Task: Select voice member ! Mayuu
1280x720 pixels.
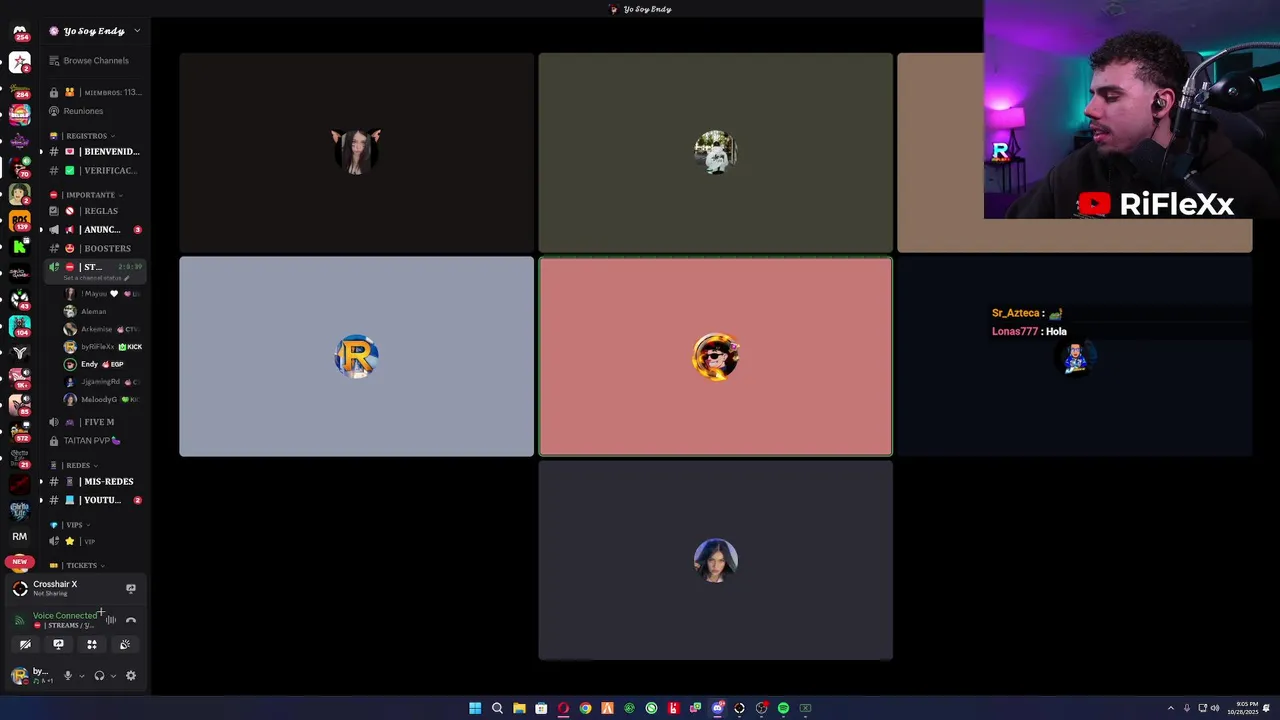Action: pyautogui.click(x=103, y=294)
